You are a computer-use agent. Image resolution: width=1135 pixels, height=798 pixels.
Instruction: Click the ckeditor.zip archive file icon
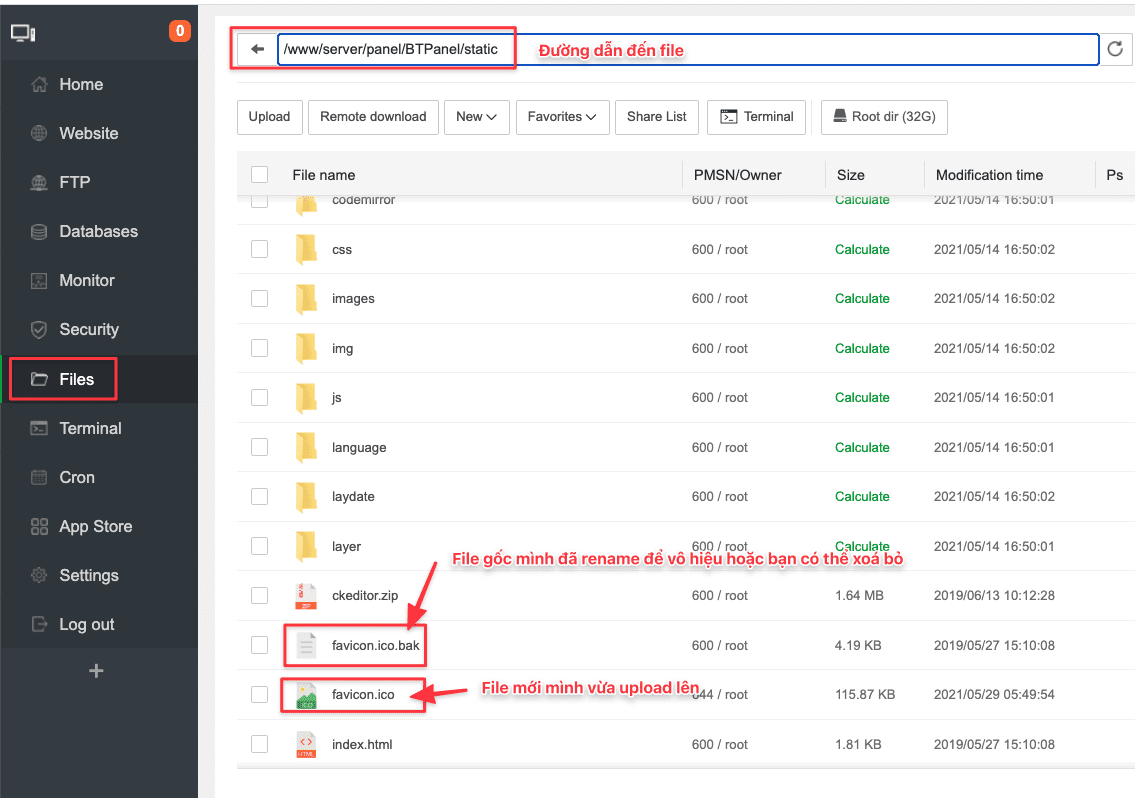(306, 596)
